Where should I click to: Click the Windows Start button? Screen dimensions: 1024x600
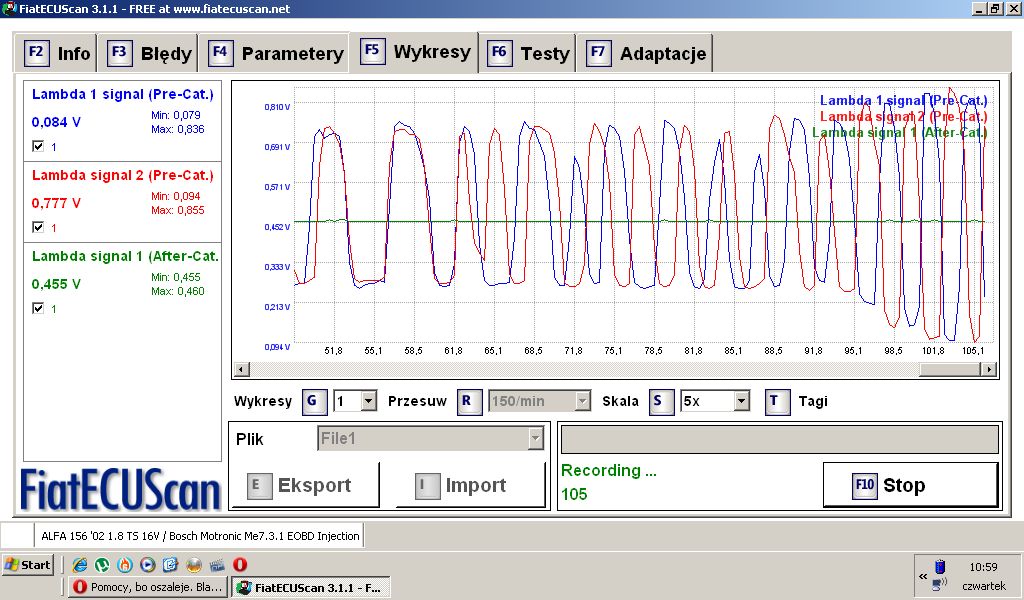[28, 565]
